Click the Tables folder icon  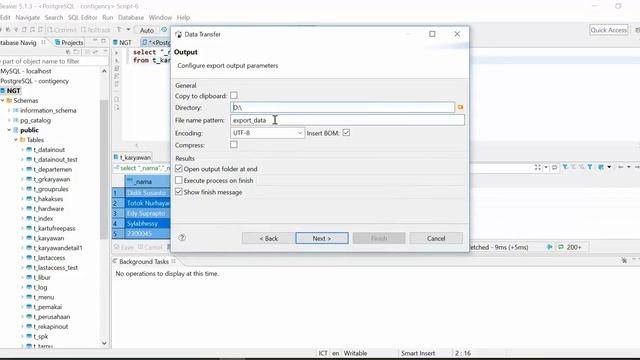click(x=22, y=140)
